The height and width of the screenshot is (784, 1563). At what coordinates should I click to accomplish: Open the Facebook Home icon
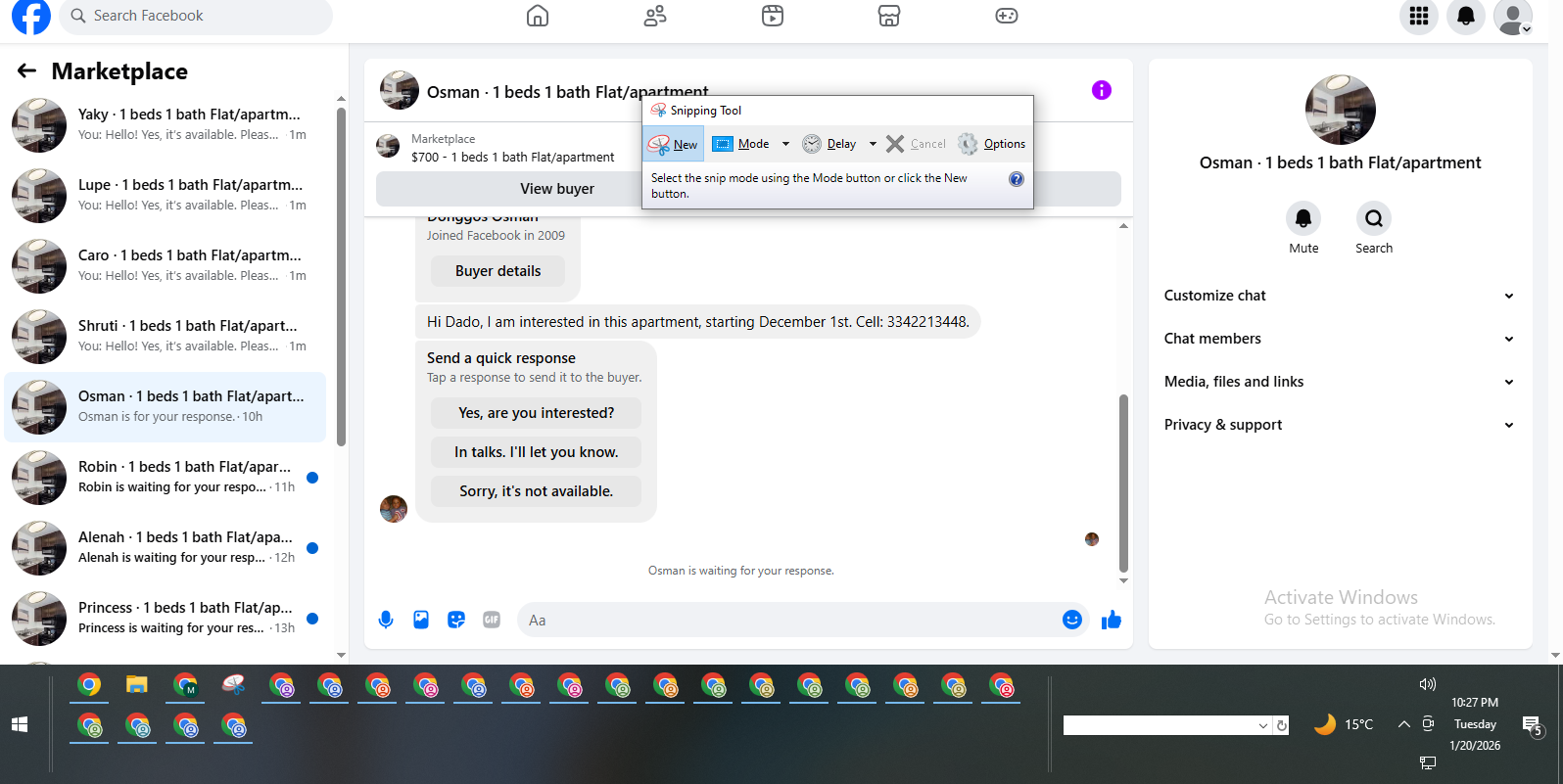[538, 16]
